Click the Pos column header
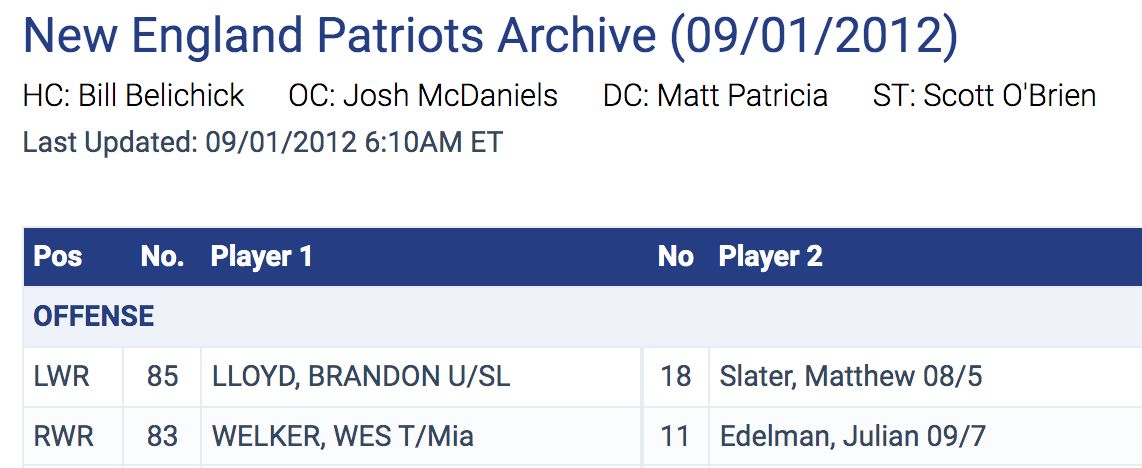 tap(57, 257)
